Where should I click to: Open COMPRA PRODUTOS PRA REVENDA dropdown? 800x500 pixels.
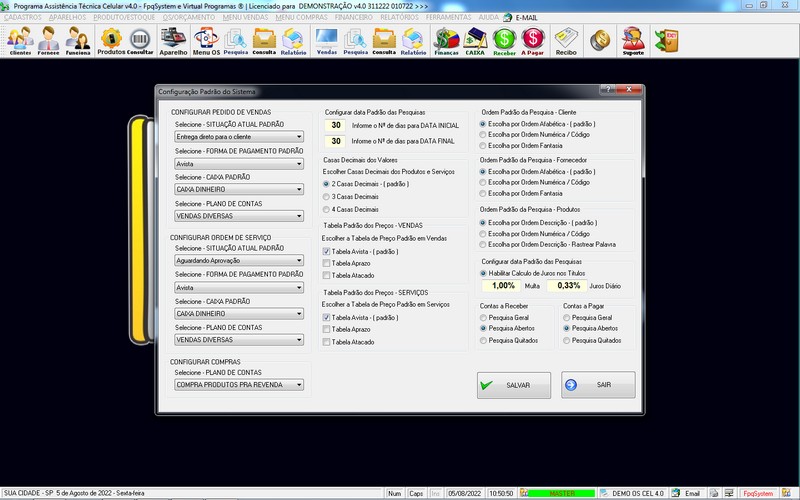pyautogui.click(x=239, y=385)
